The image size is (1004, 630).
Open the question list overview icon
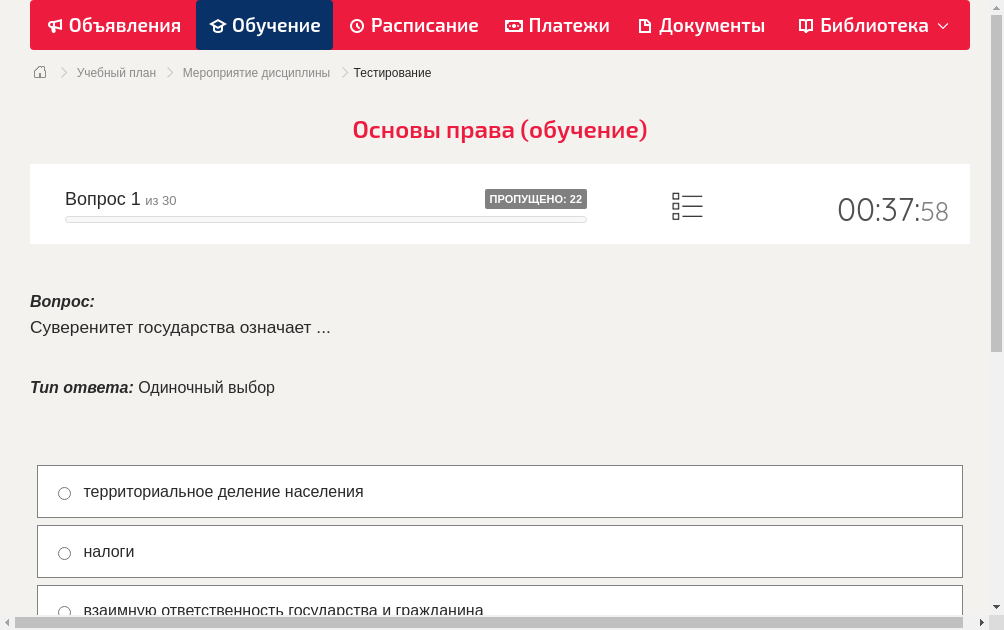coord(687,206)
